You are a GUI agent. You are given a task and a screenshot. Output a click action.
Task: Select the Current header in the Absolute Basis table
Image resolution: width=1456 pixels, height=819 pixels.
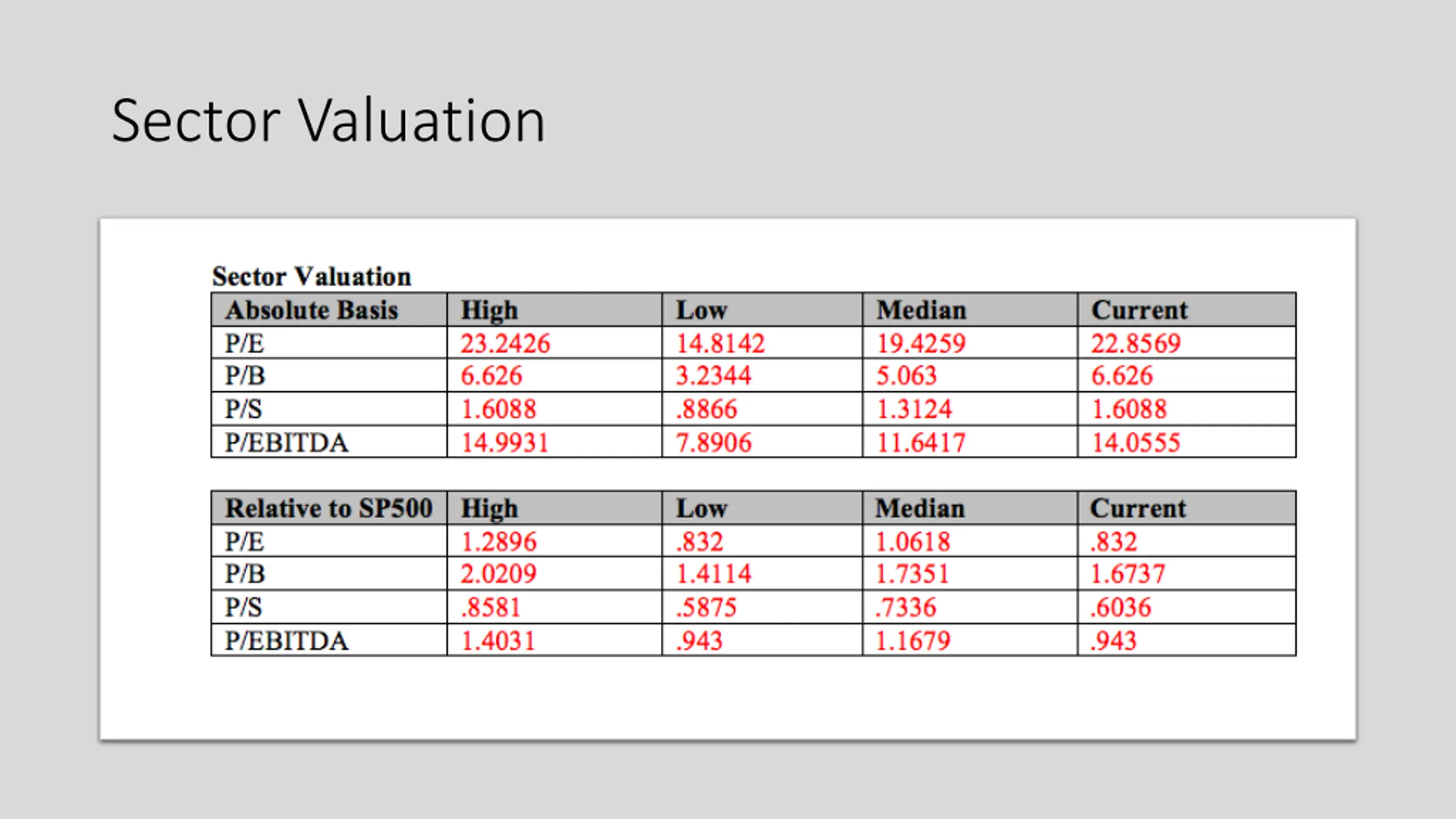[1139, 310]
